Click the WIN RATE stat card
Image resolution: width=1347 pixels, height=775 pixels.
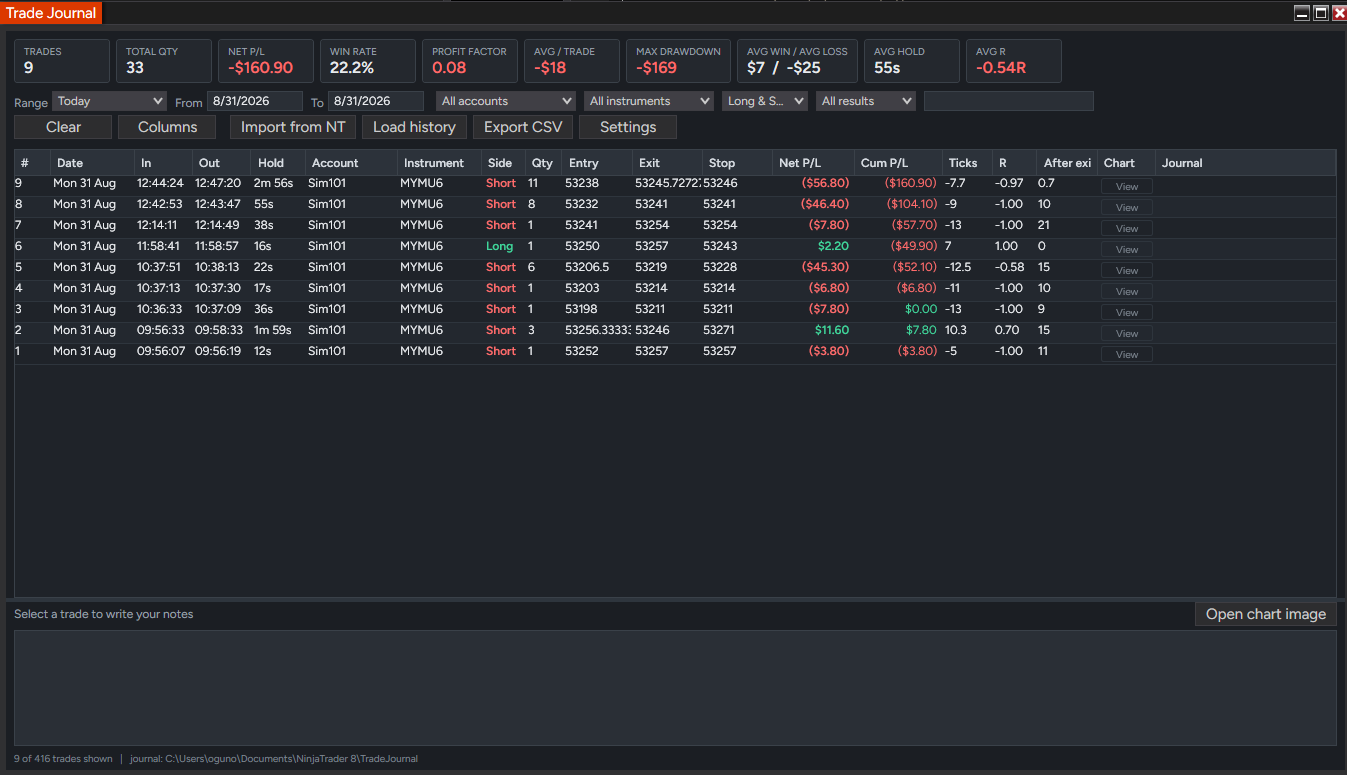tap(367, 61)
